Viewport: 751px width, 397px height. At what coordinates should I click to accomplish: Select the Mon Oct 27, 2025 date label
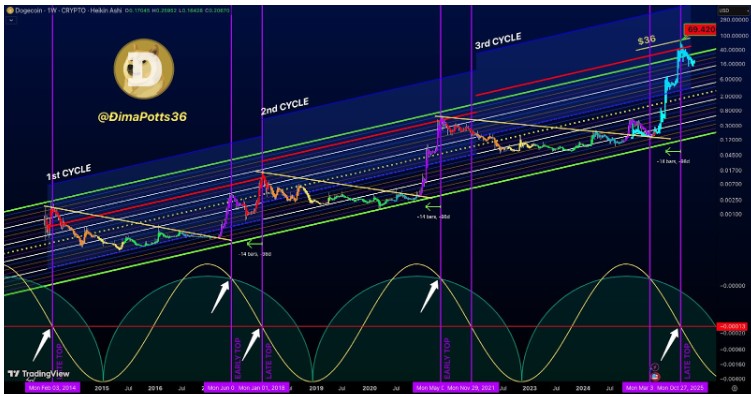coord(681,387)
